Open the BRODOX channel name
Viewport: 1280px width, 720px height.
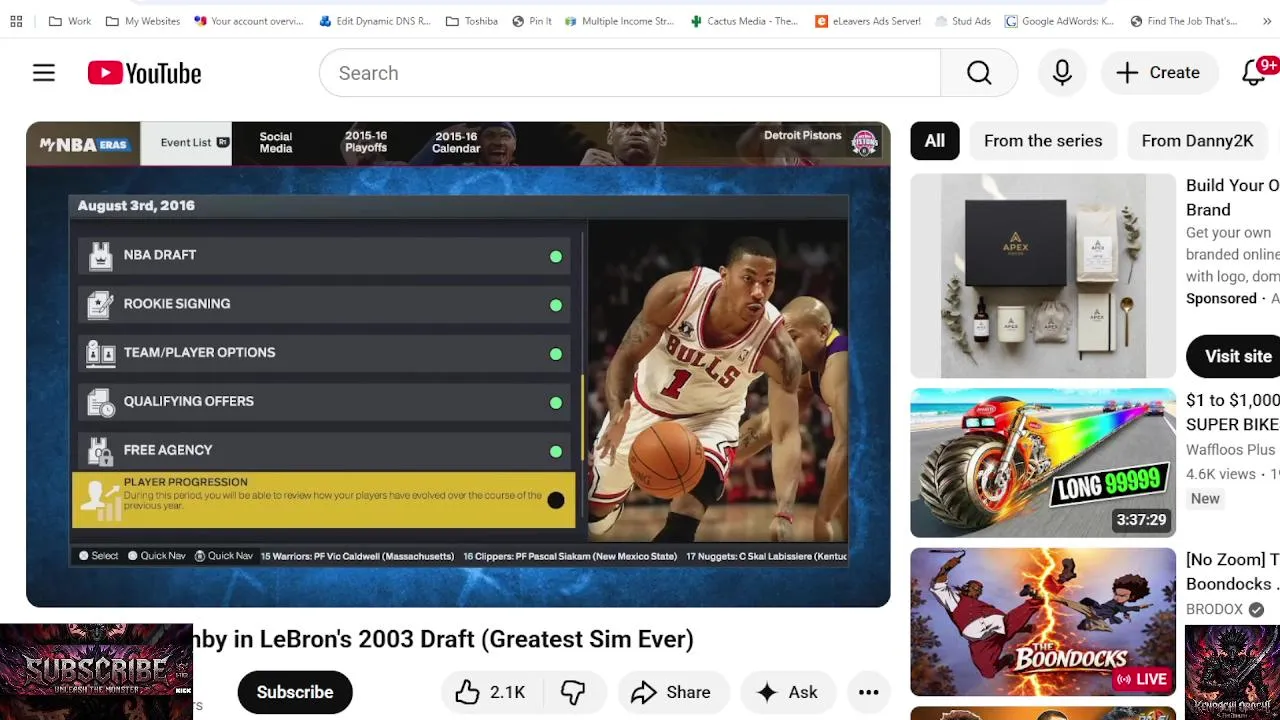coord(1215,609)
